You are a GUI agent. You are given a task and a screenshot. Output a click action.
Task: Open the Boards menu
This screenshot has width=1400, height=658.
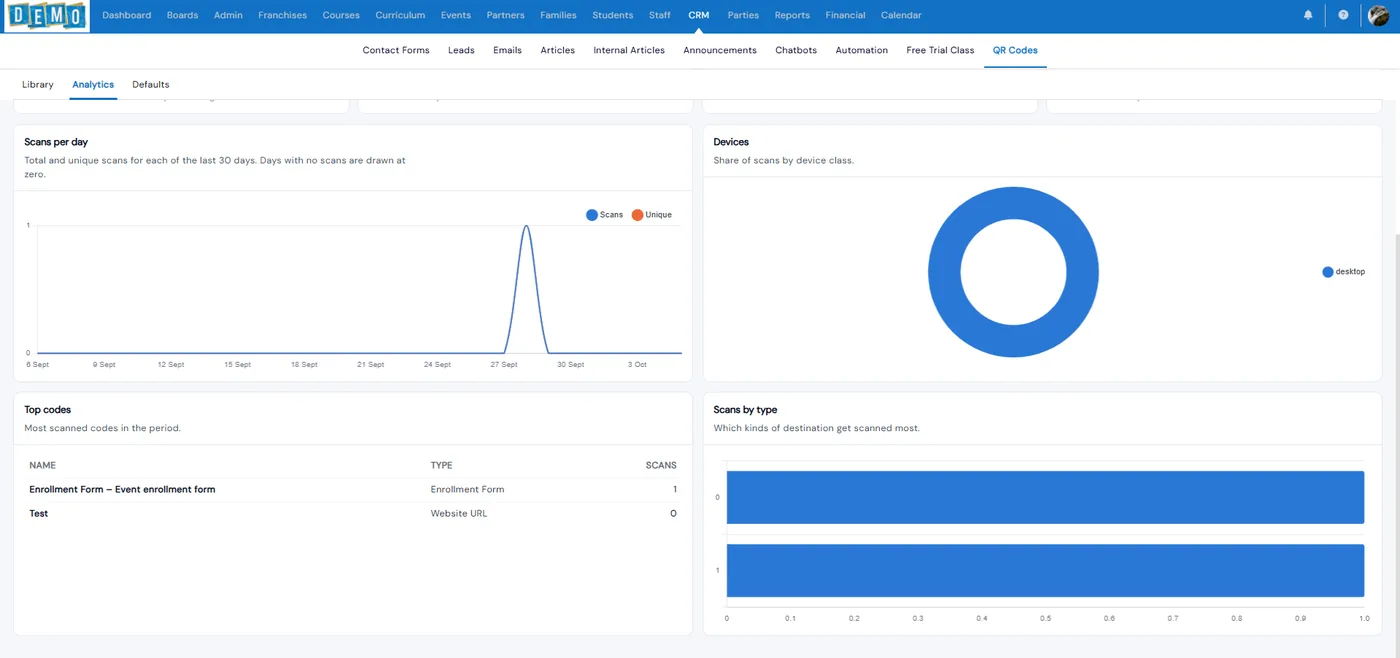182,15
